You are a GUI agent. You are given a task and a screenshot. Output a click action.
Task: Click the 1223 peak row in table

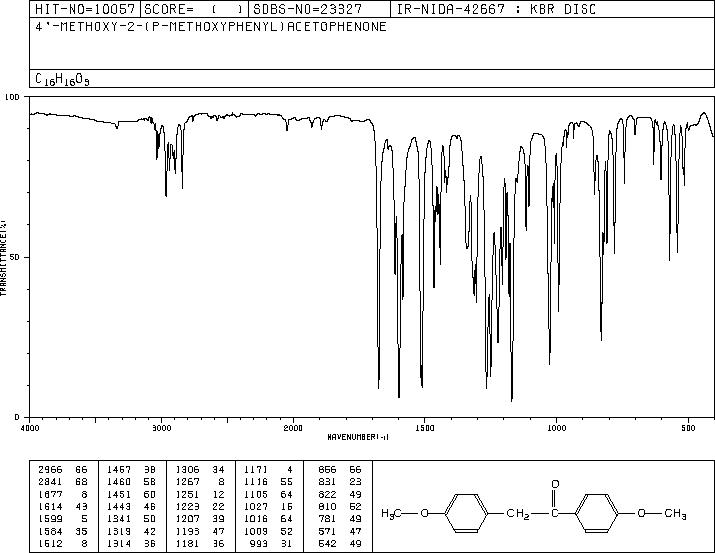point(200,506)
